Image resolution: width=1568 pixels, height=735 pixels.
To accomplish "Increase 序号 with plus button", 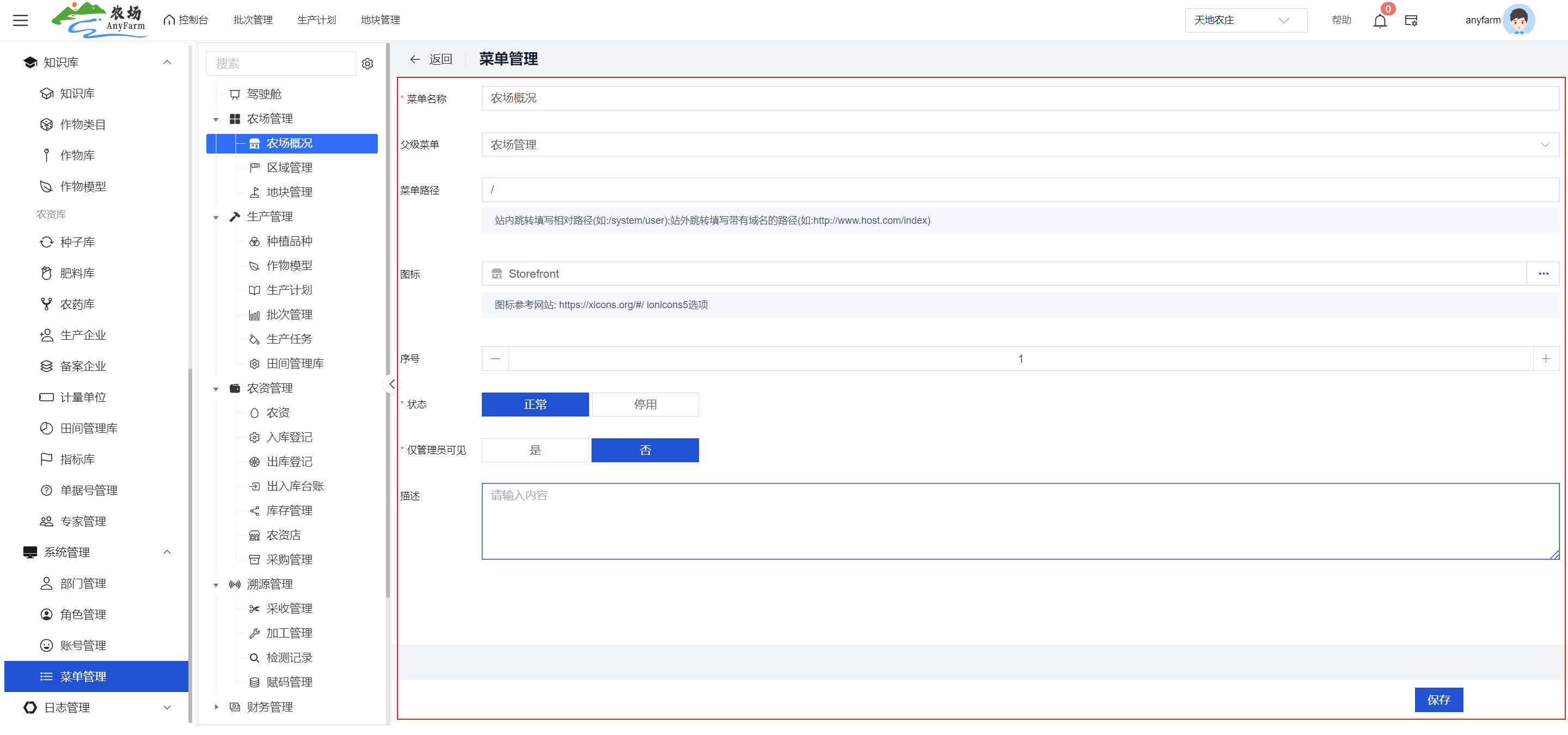I will (x=1546, y=359).
